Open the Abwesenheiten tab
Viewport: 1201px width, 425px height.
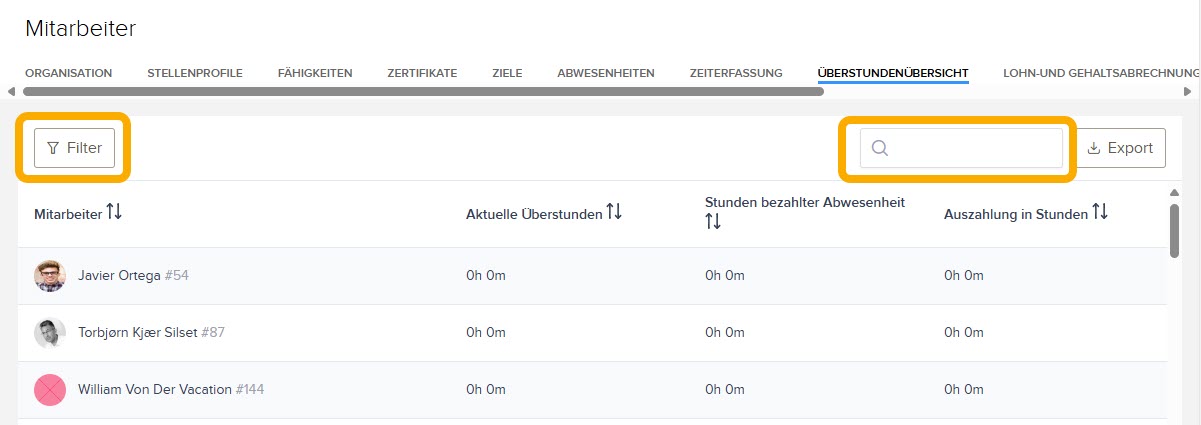(606, 73)
